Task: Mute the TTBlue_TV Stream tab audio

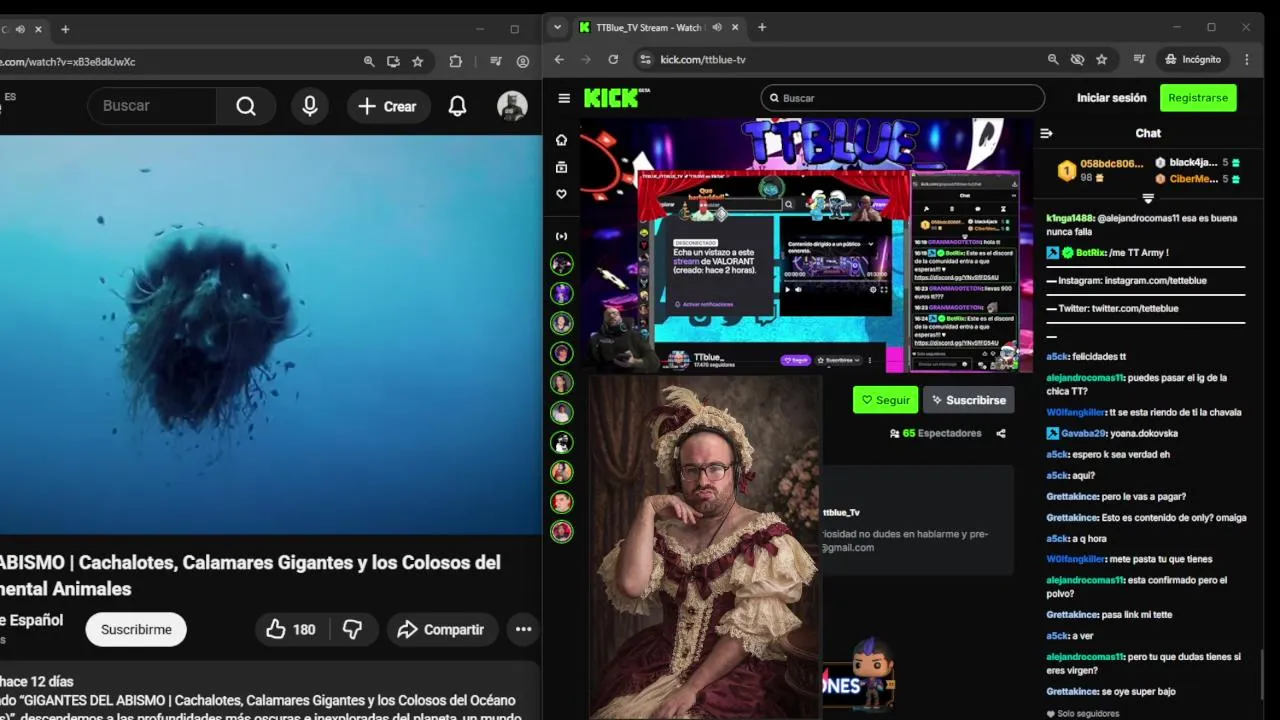Action: click(717, 28)
